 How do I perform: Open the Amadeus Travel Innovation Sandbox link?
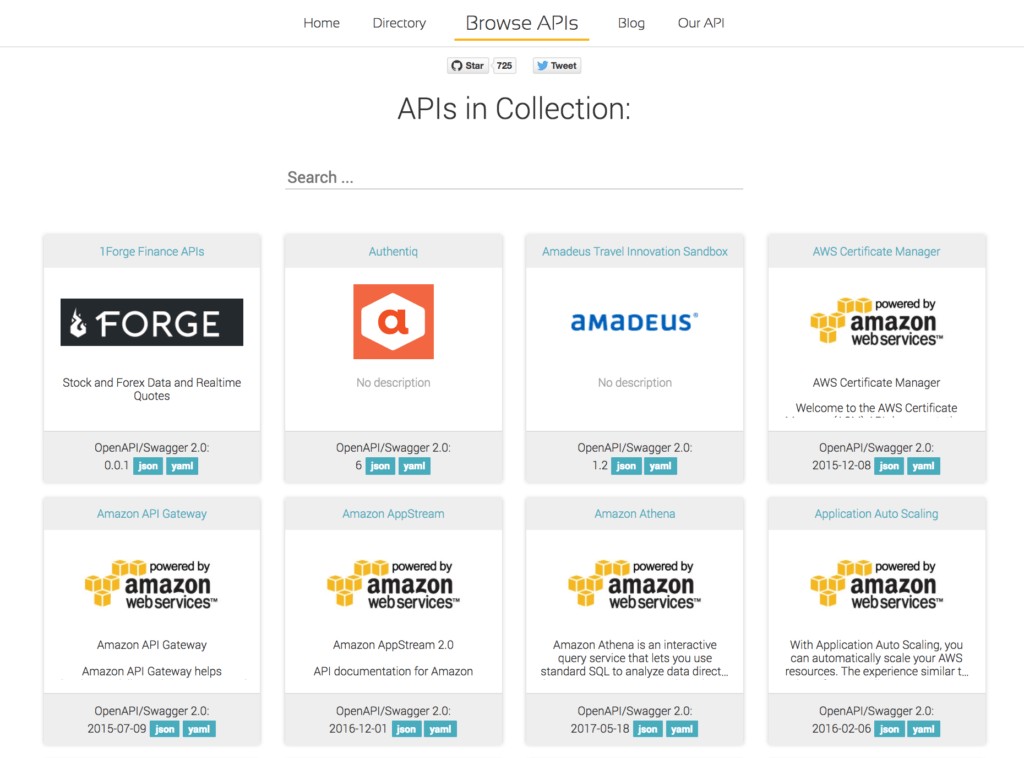[x=634, y=251]
